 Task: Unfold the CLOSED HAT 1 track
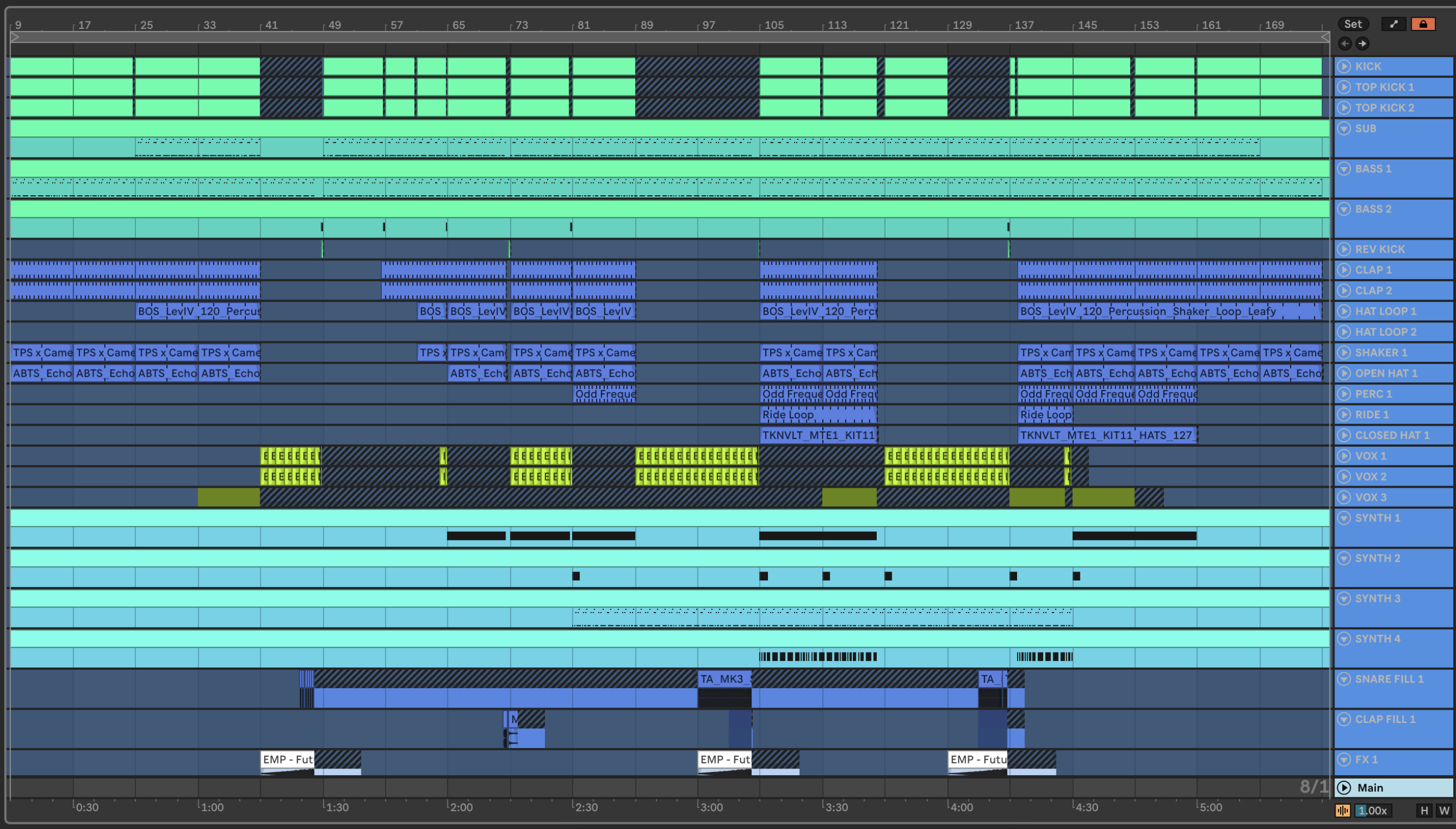(x=1344, y=435)
